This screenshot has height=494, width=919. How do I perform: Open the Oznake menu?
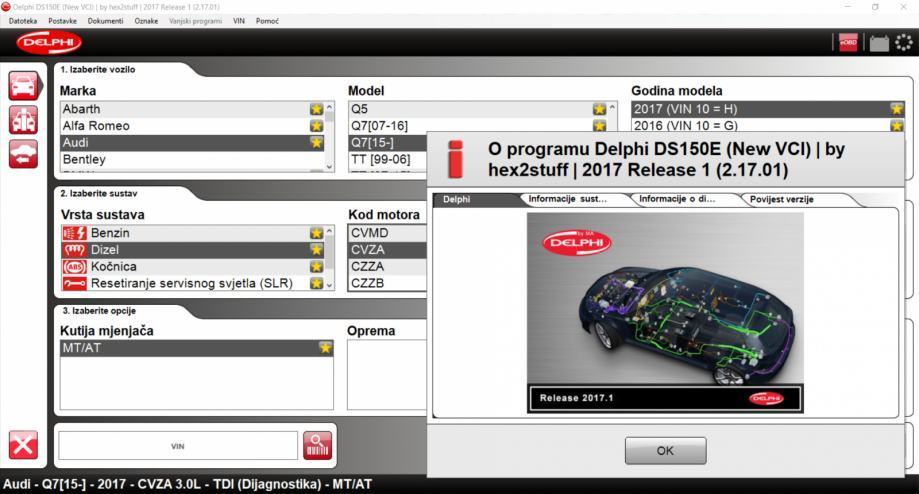pyautogui.click(x=146, y=21)
